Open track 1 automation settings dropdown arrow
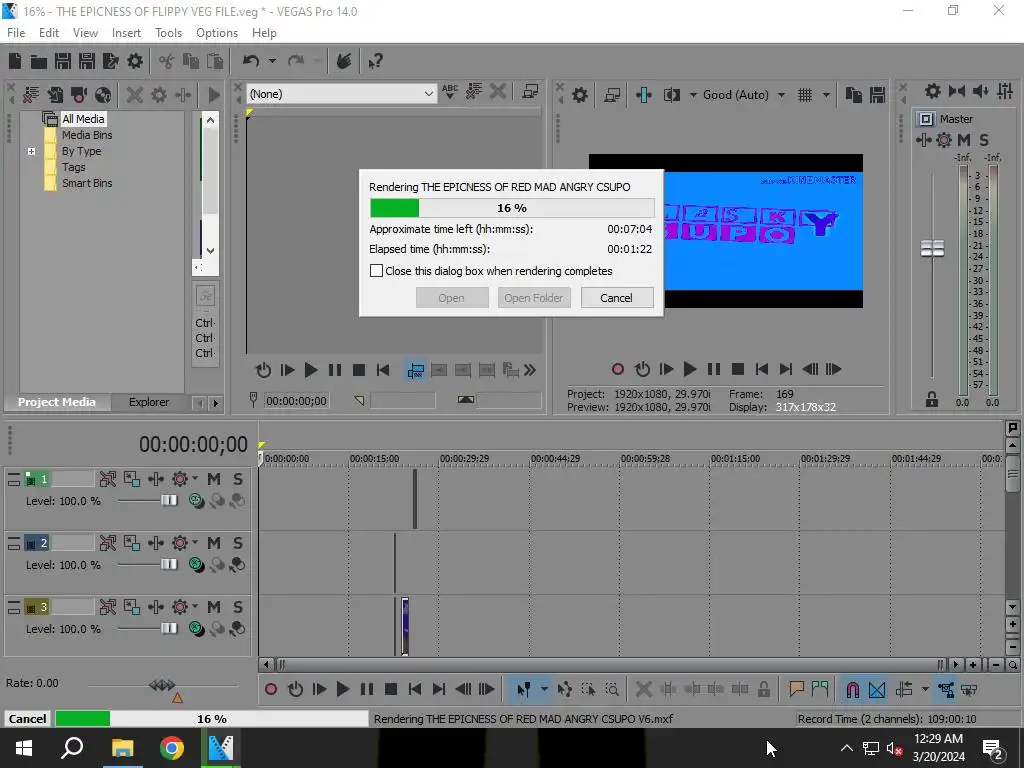1024x768 pixels. tap(195, 479)
